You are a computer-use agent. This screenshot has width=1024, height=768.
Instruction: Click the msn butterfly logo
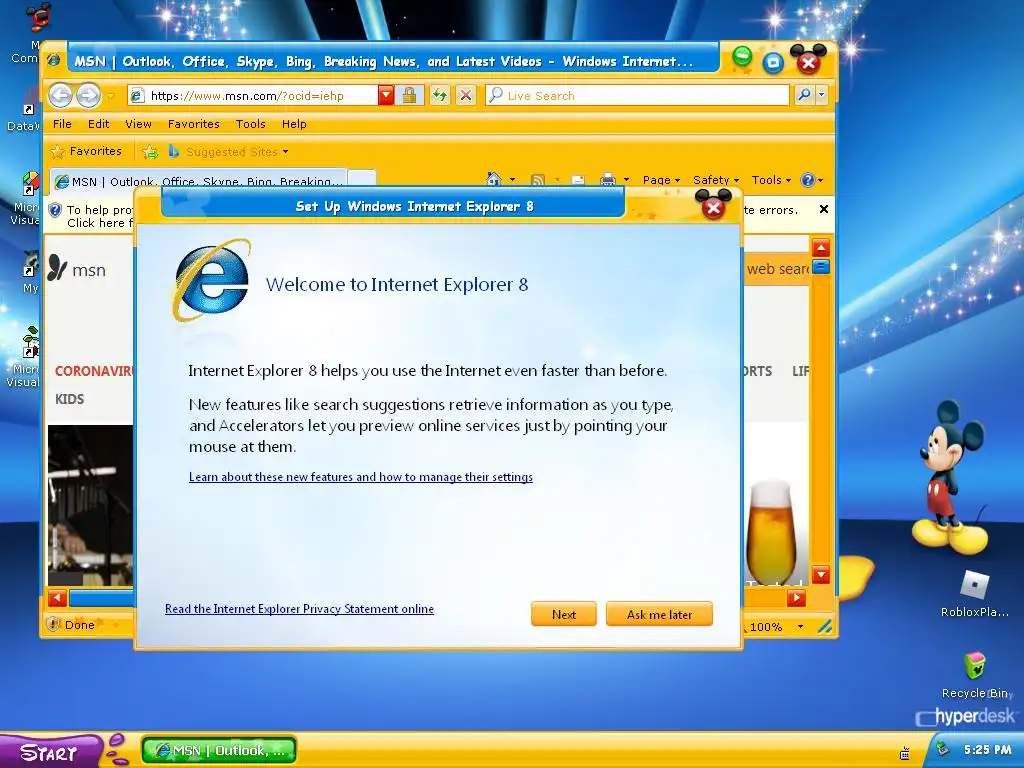(77, 268)
